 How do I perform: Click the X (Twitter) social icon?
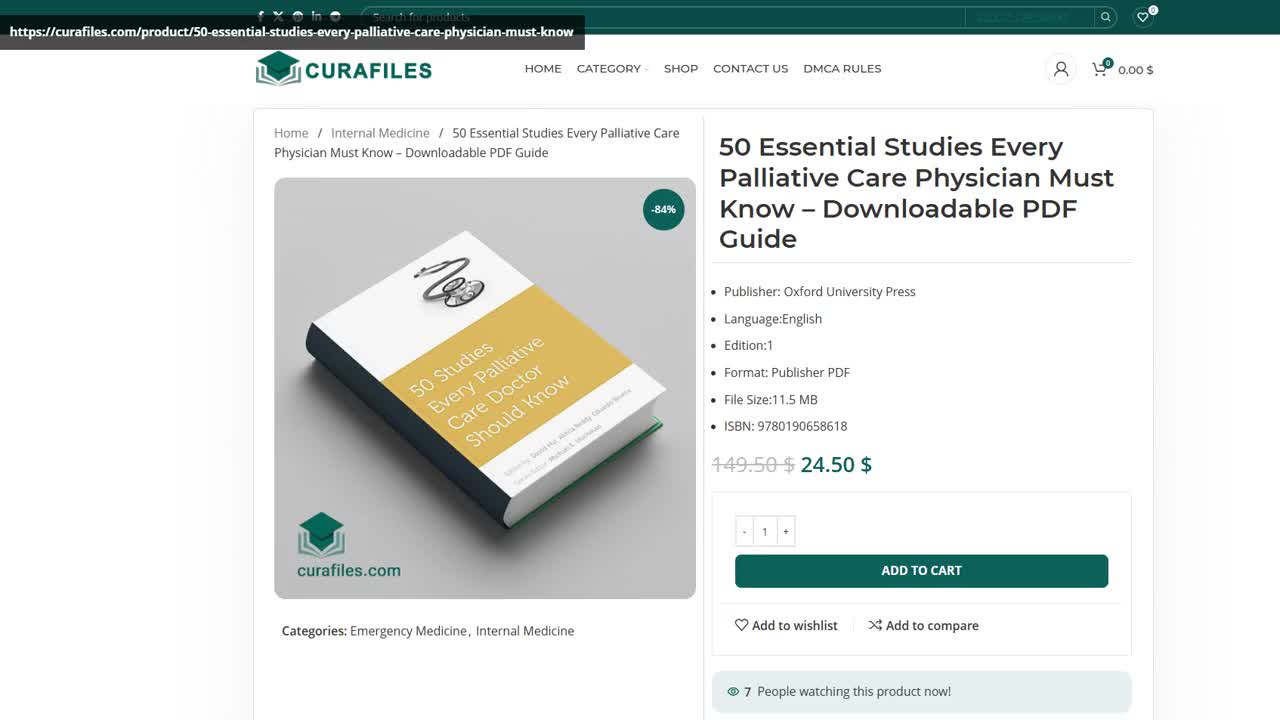coord(278,16)
